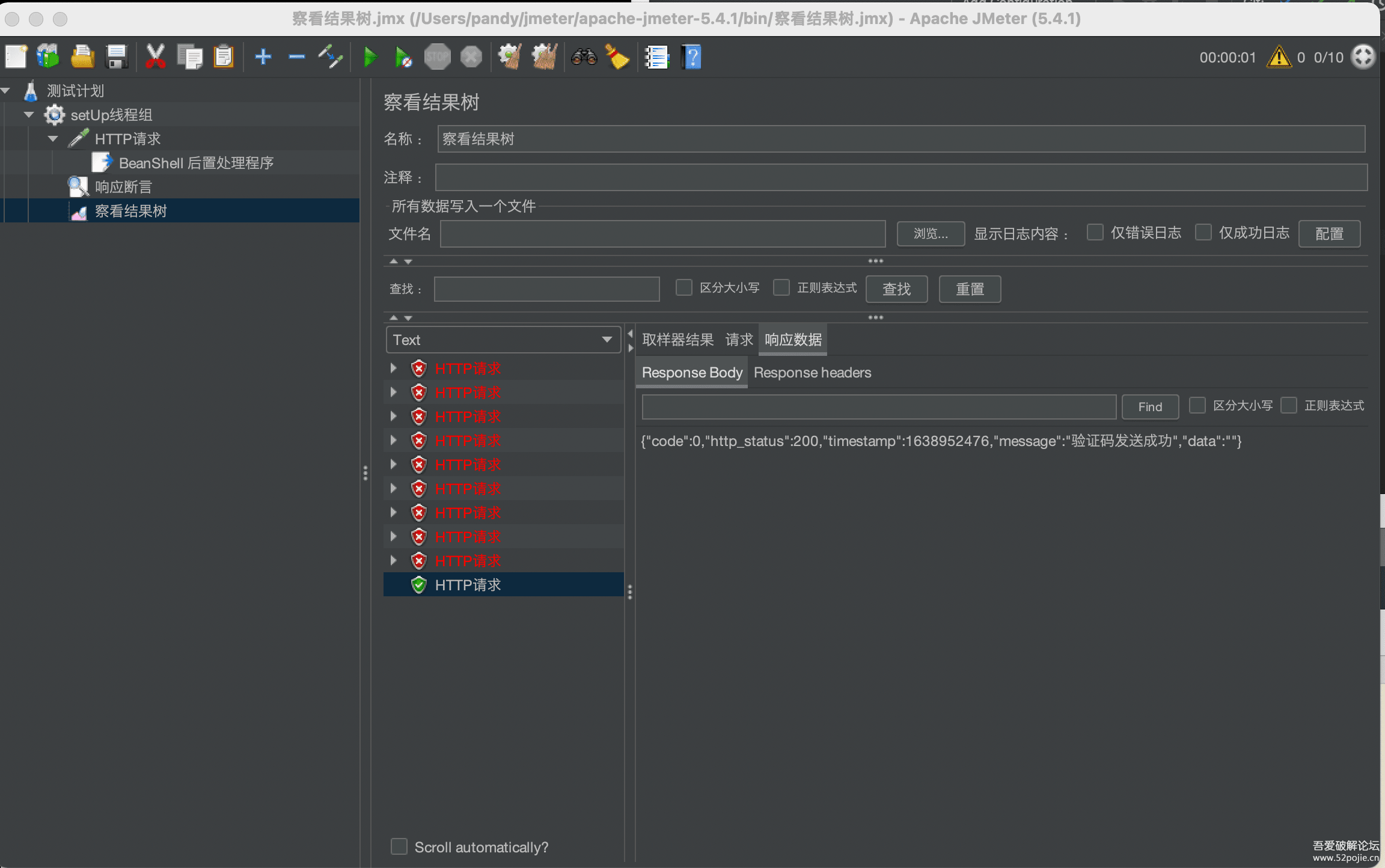
Task: Click the Clear All icon
Action: [x=545, y=58]
